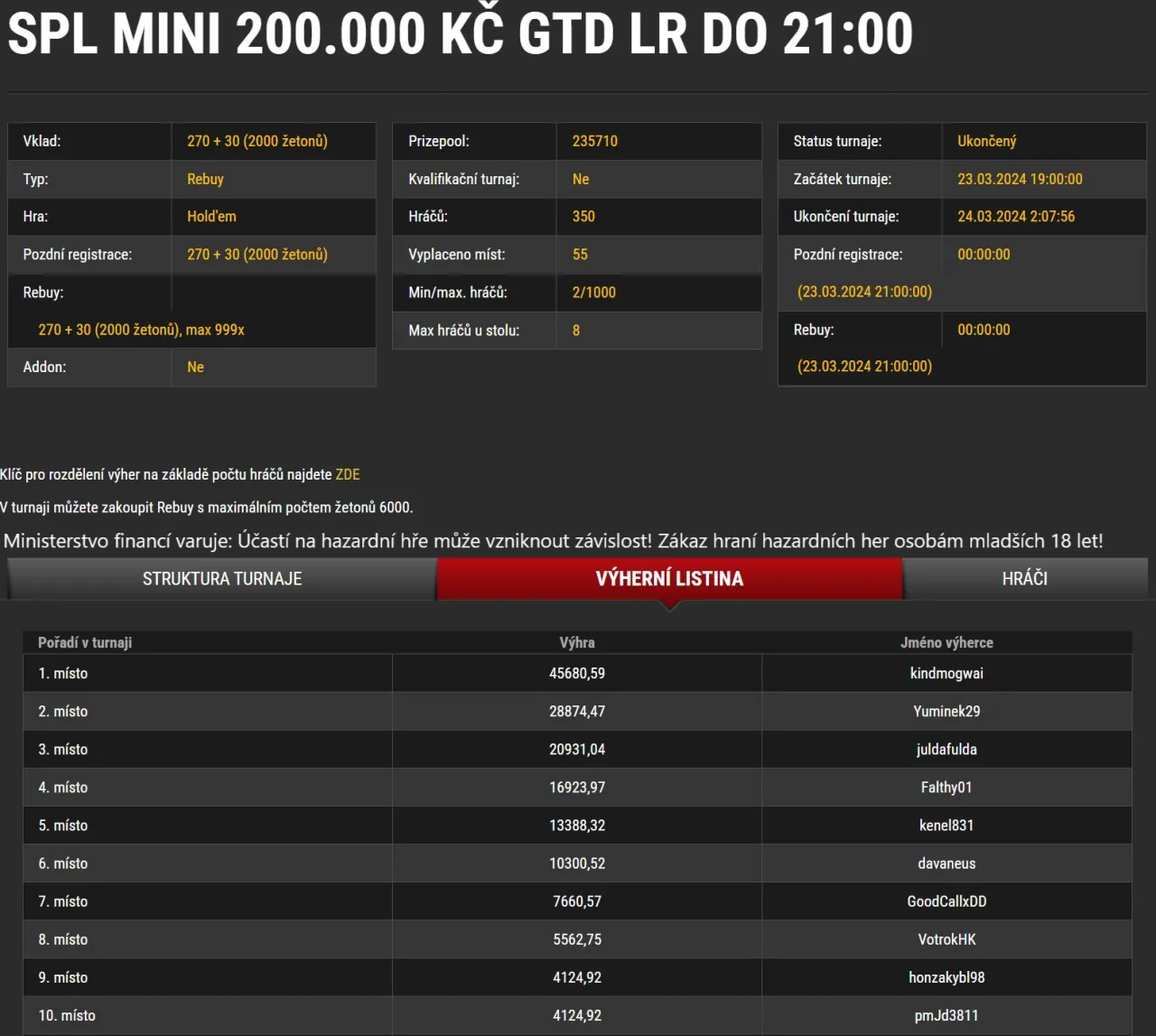Click the Status turnaje label
1156x1036 pixels.
[x=837, y=141]
